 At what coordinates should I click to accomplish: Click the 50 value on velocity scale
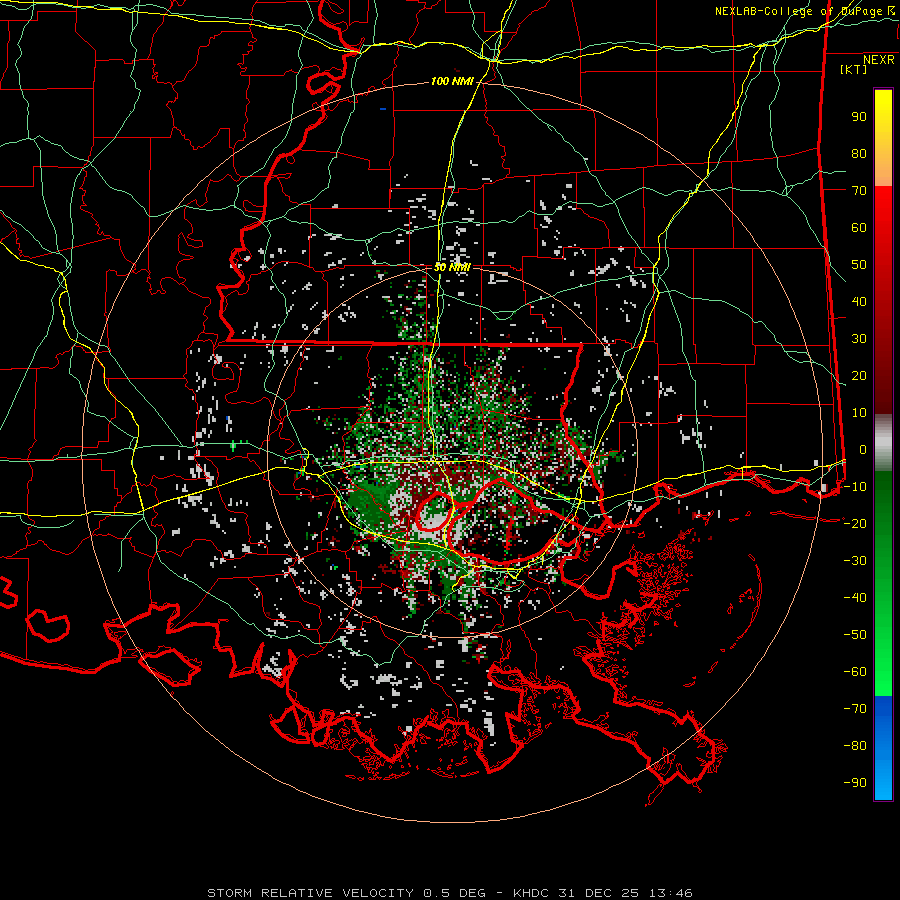click(x=859, y=265)
